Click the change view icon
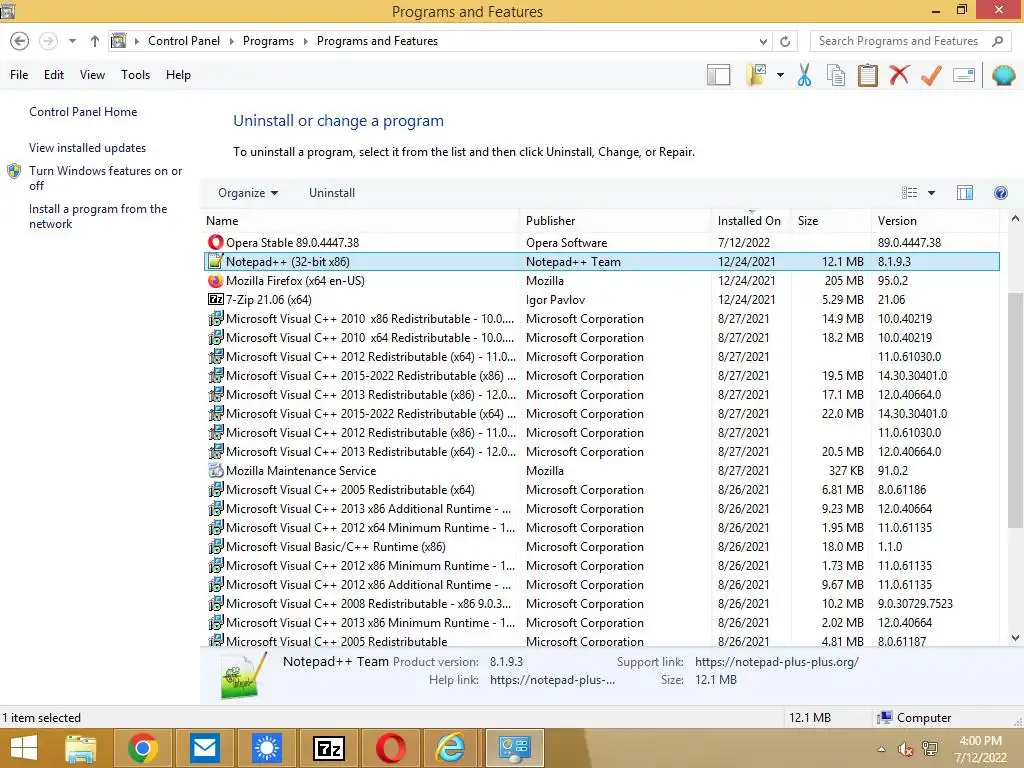This screenshot has width=1024, height=768. 909,193
